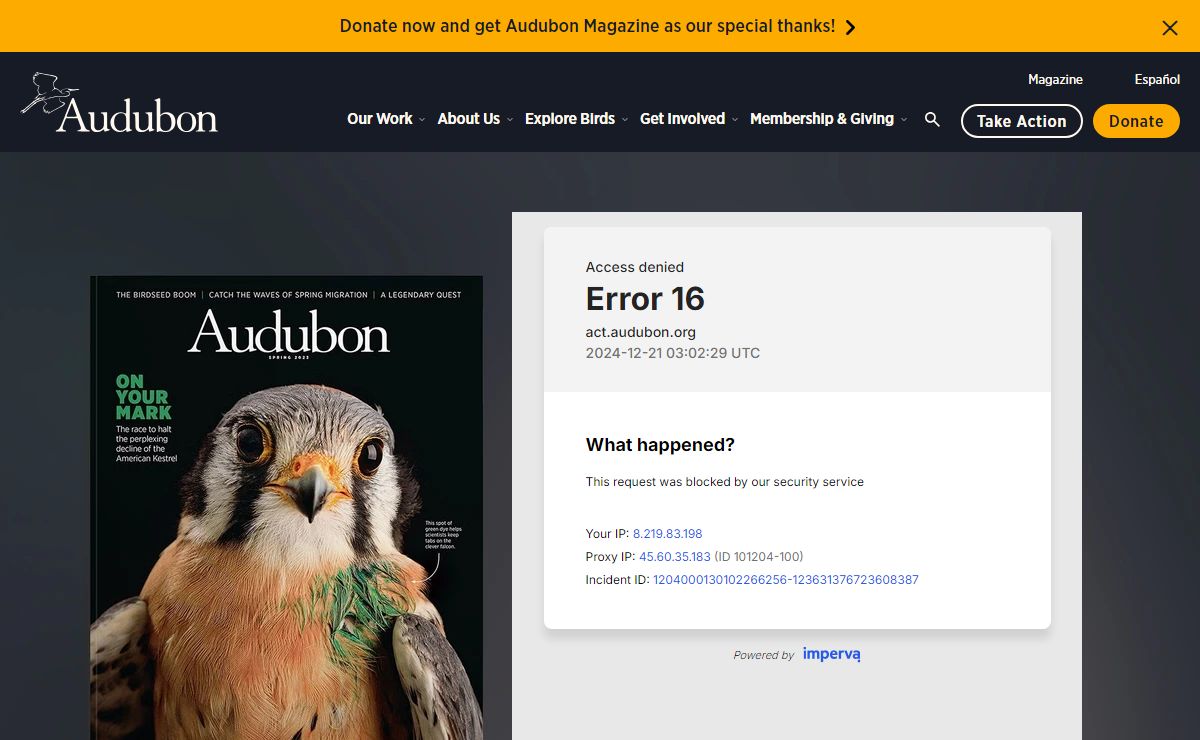Image resolution: width=1200 pixels, height=740 pixels.
Task: Click the timestamp 2024-12-21 03:02:29 UTC
Action: 673,353
